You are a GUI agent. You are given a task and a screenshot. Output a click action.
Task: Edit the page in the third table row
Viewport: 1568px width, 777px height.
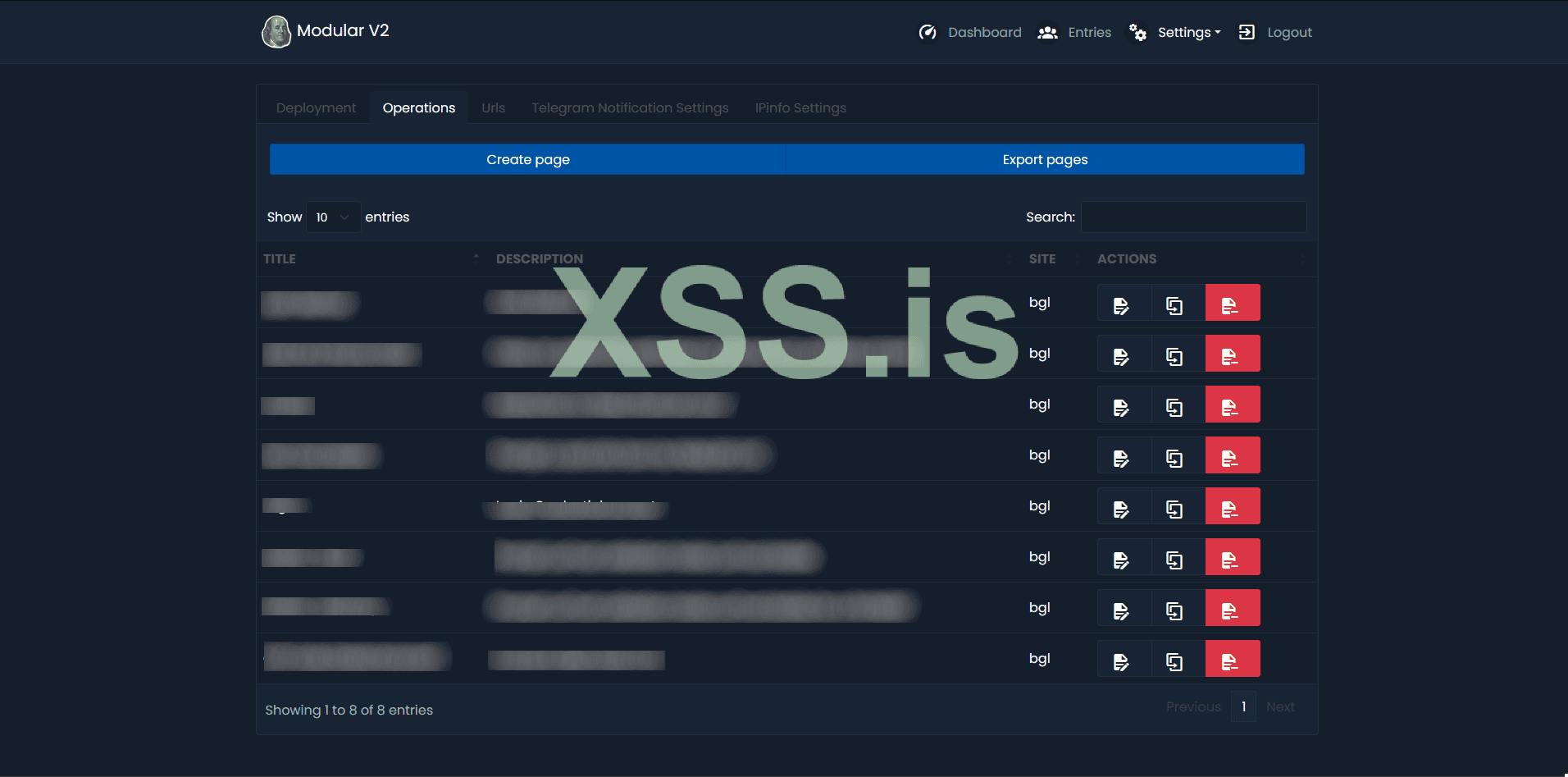point(1124,404)
